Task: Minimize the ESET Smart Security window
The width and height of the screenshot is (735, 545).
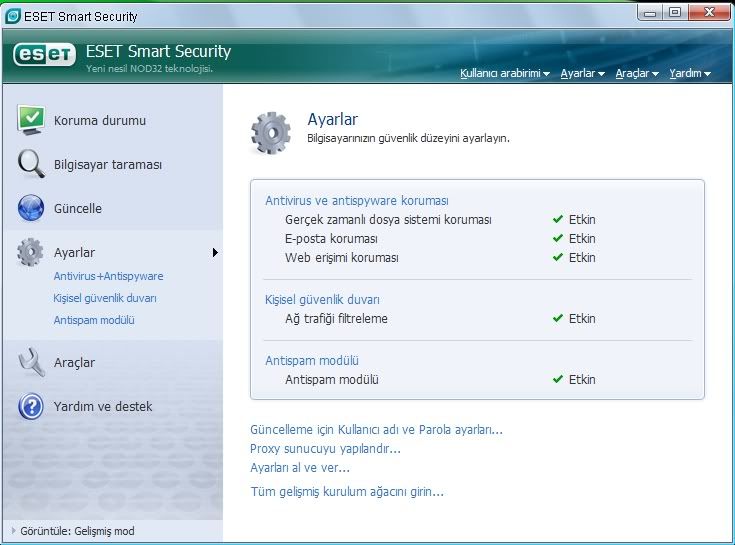Action: point(650,13)
